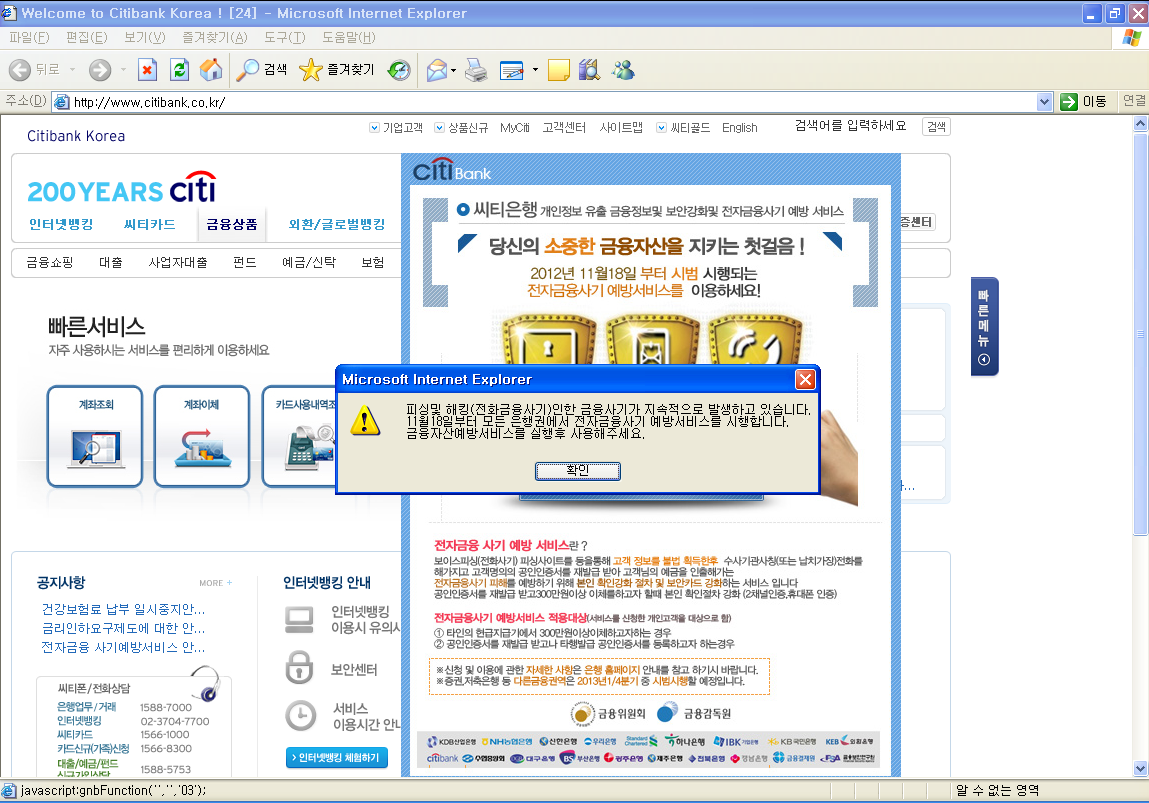
Task: Open the 도구(T) menu
Action: (x=284, y=37)
